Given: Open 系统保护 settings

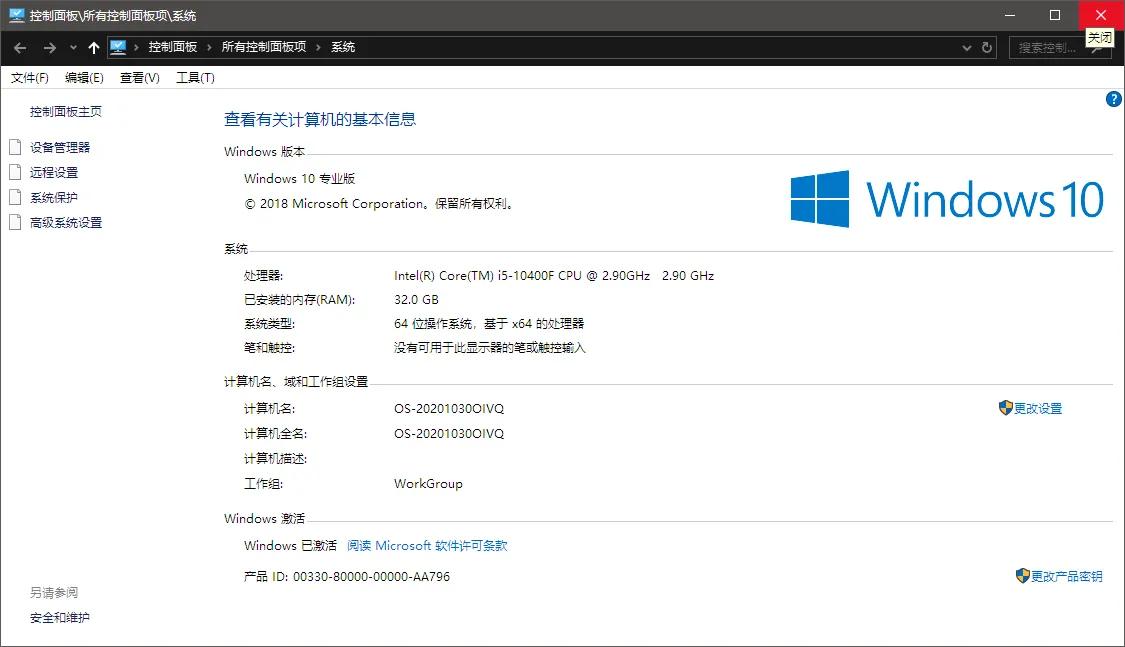Looking at the screenshot, I should (x=55, y=197).
